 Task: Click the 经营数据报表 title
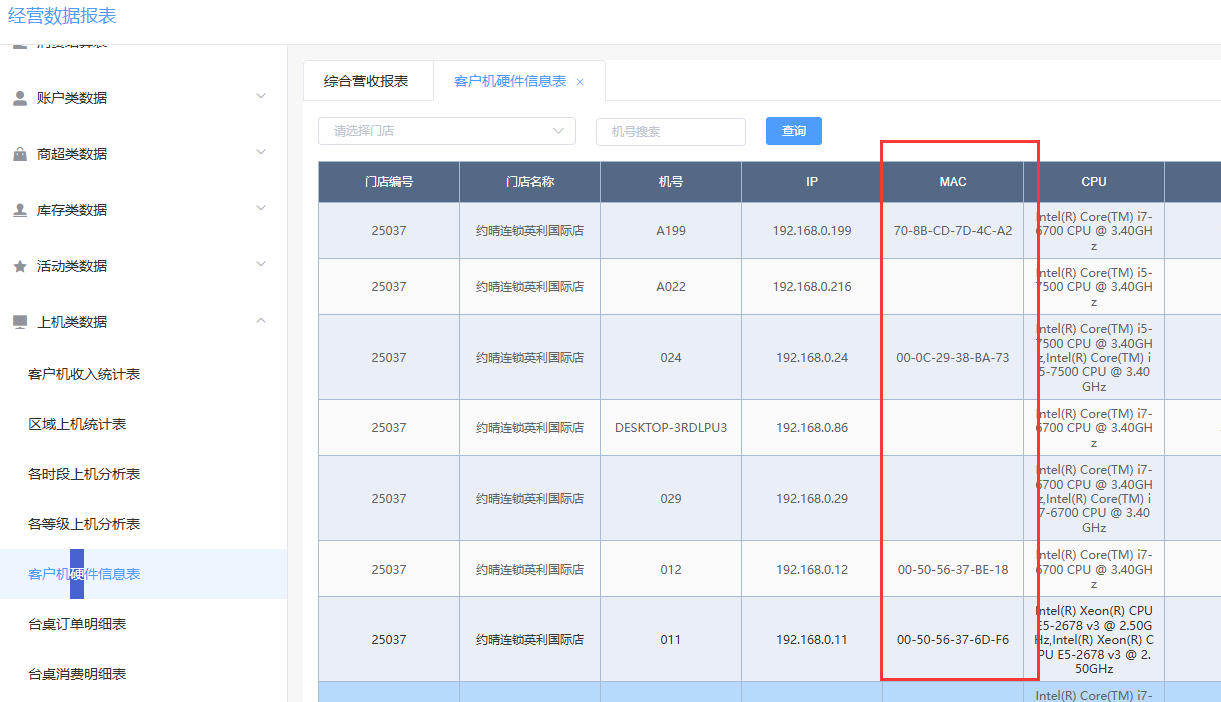click(x=62, y=16)
